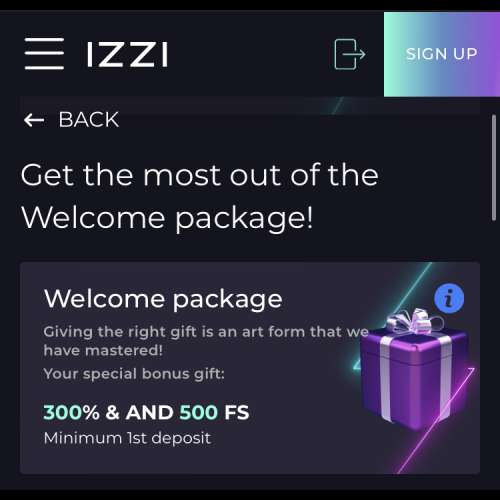This screenshot has height=500, width=500.
Task: Click the silver bow atop the gift box
Action: (414, 321)
